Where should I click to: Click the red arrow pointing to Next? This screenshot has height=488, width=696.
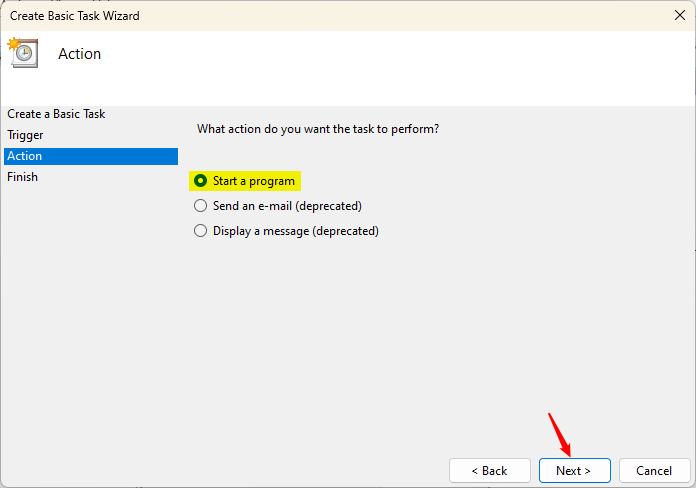[559, 432]
